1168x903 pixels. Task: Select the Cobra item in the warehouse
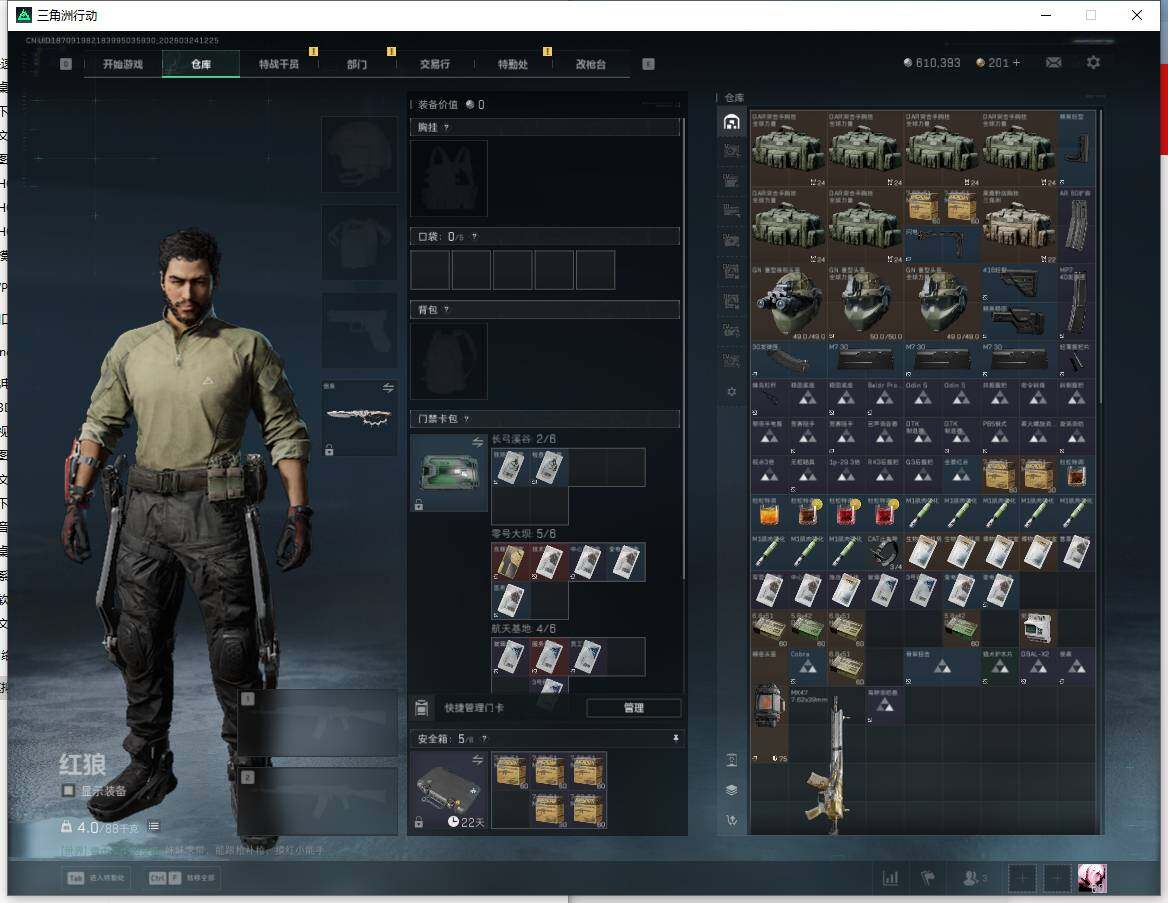tap(808, 667)
